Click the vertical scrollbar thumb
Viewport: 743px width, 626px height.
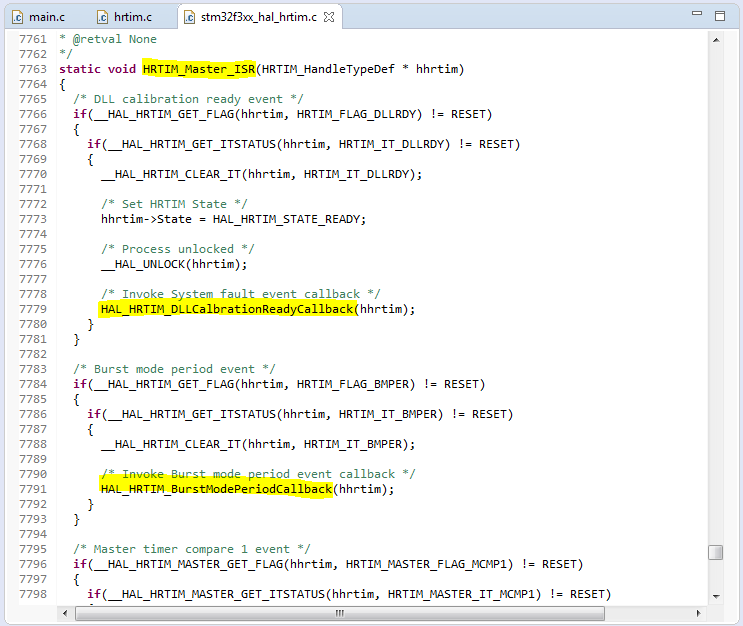716,552
